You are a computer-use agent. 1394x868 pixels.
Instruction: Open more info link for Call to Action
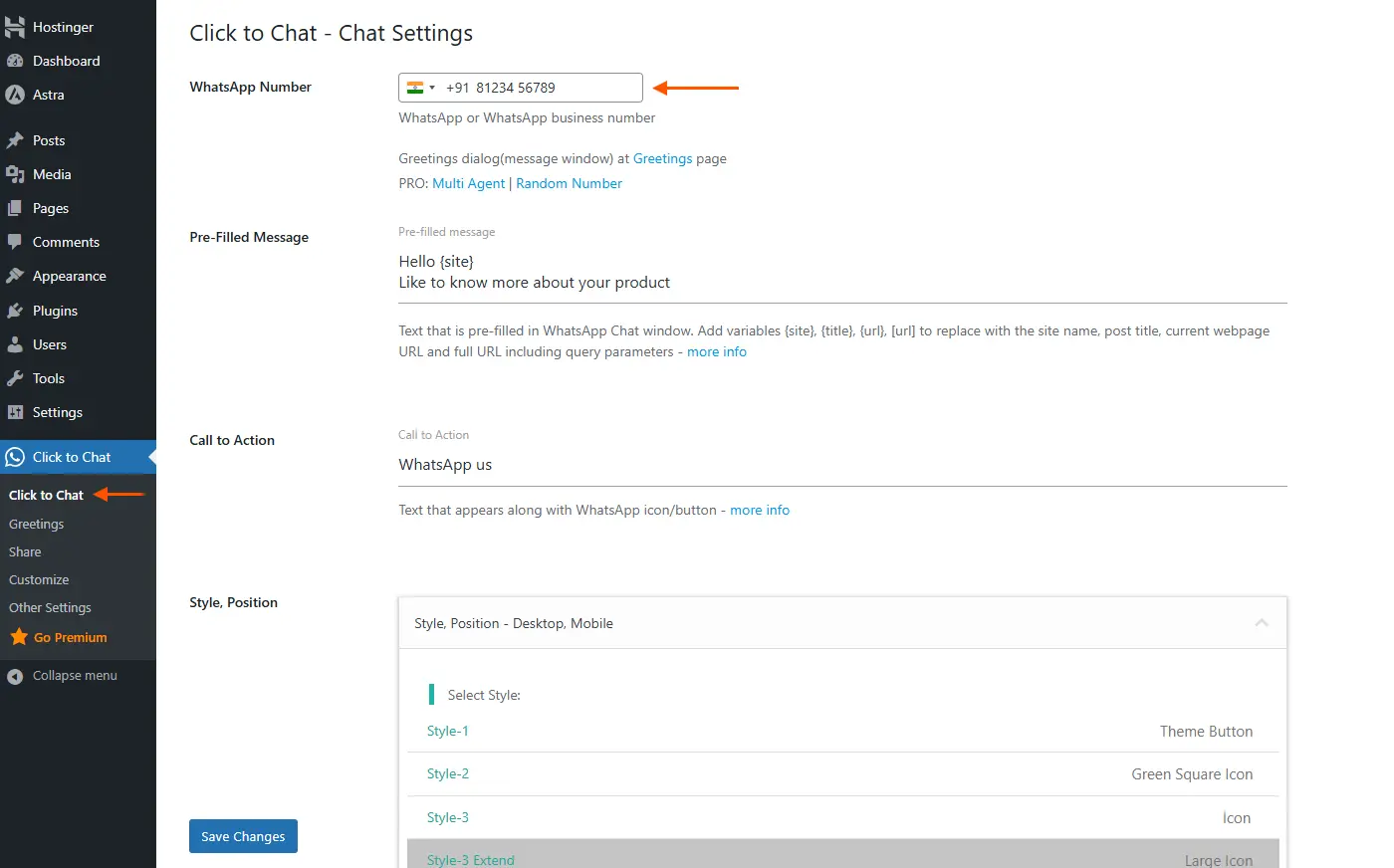coord(760,510)
